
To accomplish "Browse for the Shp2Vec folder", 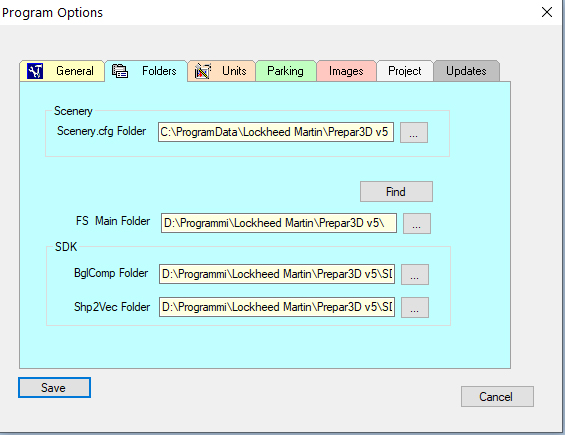I will [x=415, y=307].
